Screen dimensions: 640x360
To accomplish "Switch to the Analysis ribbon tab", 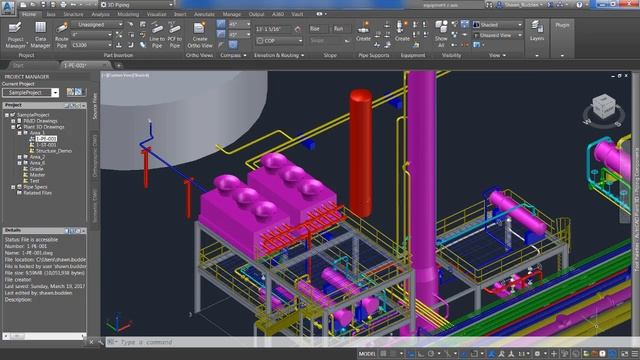I will 100,14.
